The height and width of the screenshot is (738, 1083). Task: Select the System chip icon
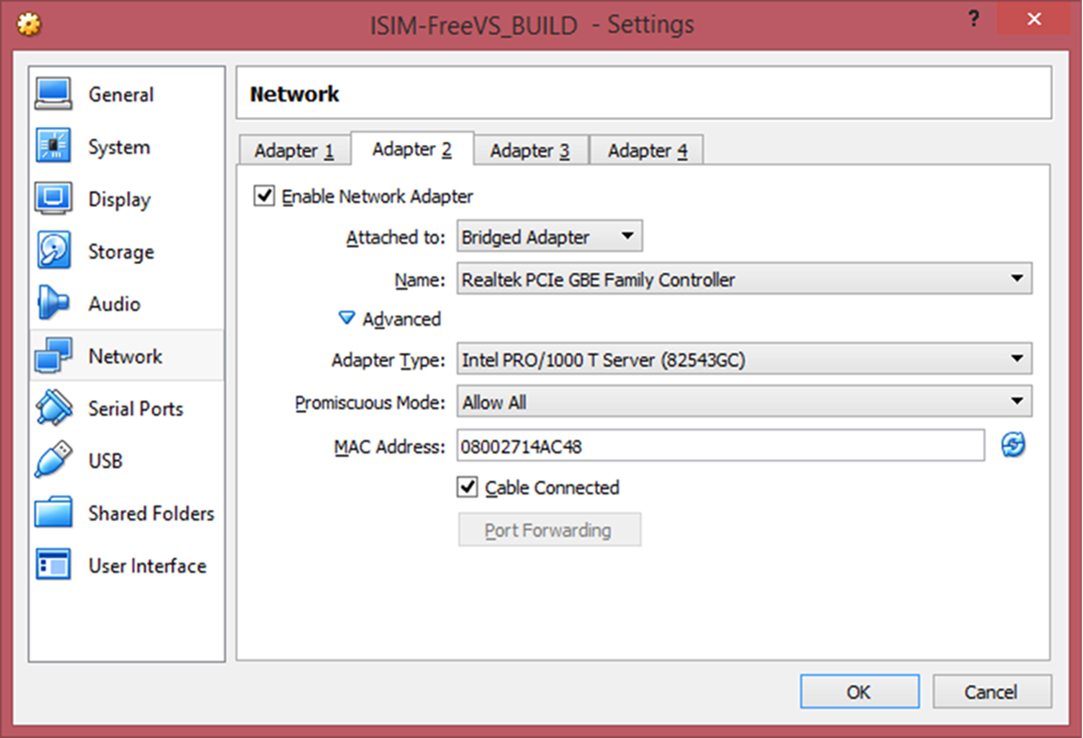(x=54, y=147)
